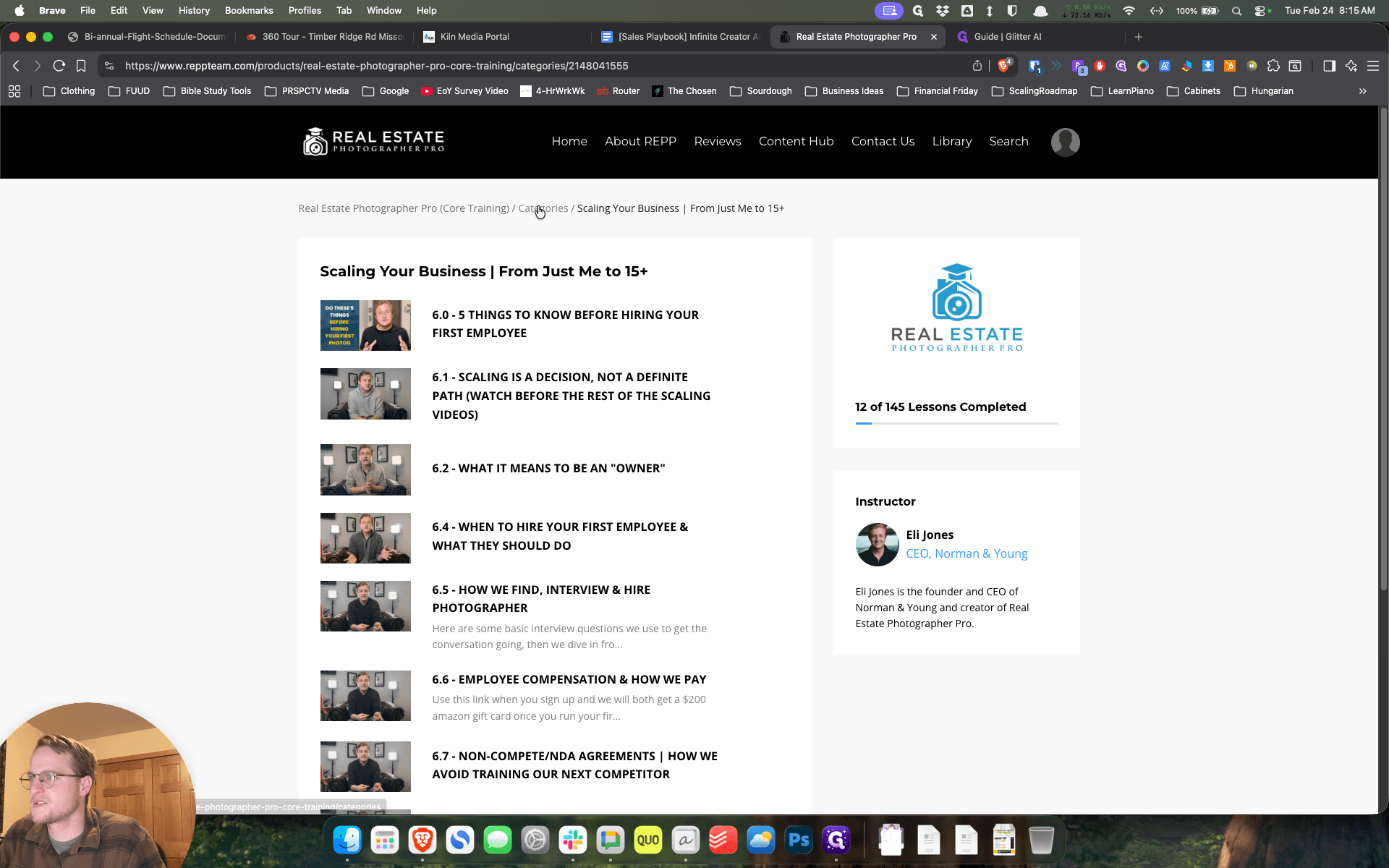Open the Hungarian bookmarks folder
Viewport: 1389px width, 868px height.
(1264, 91)
